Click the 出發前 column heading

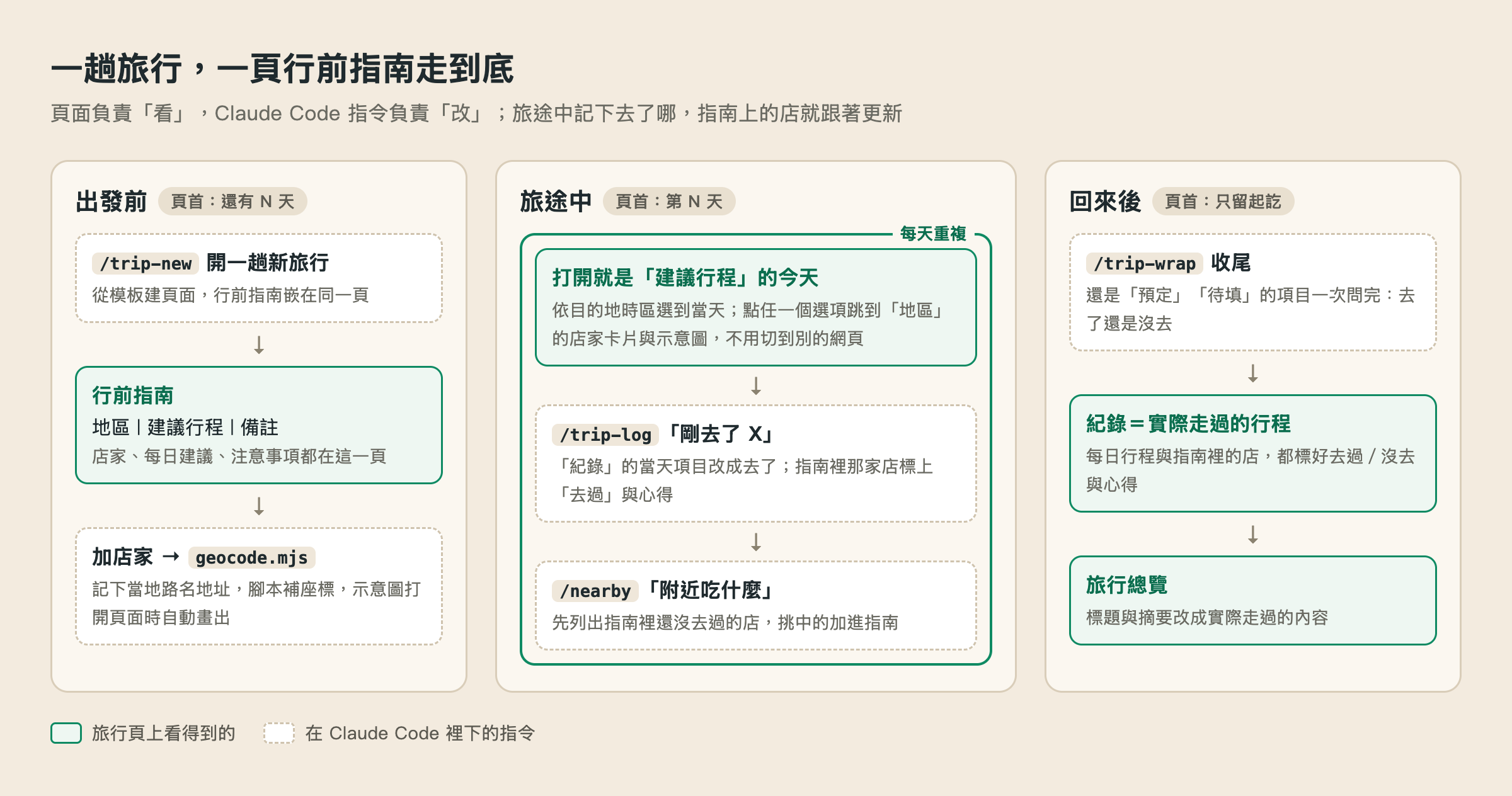pos(112,202)
